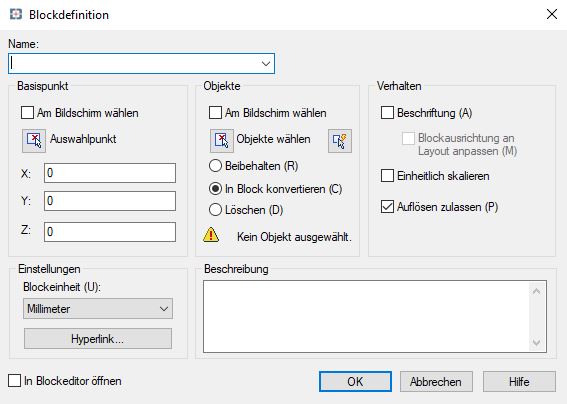Open the quick select icon with lightning bolt
The image size is (567, 404).
(340, 141)
